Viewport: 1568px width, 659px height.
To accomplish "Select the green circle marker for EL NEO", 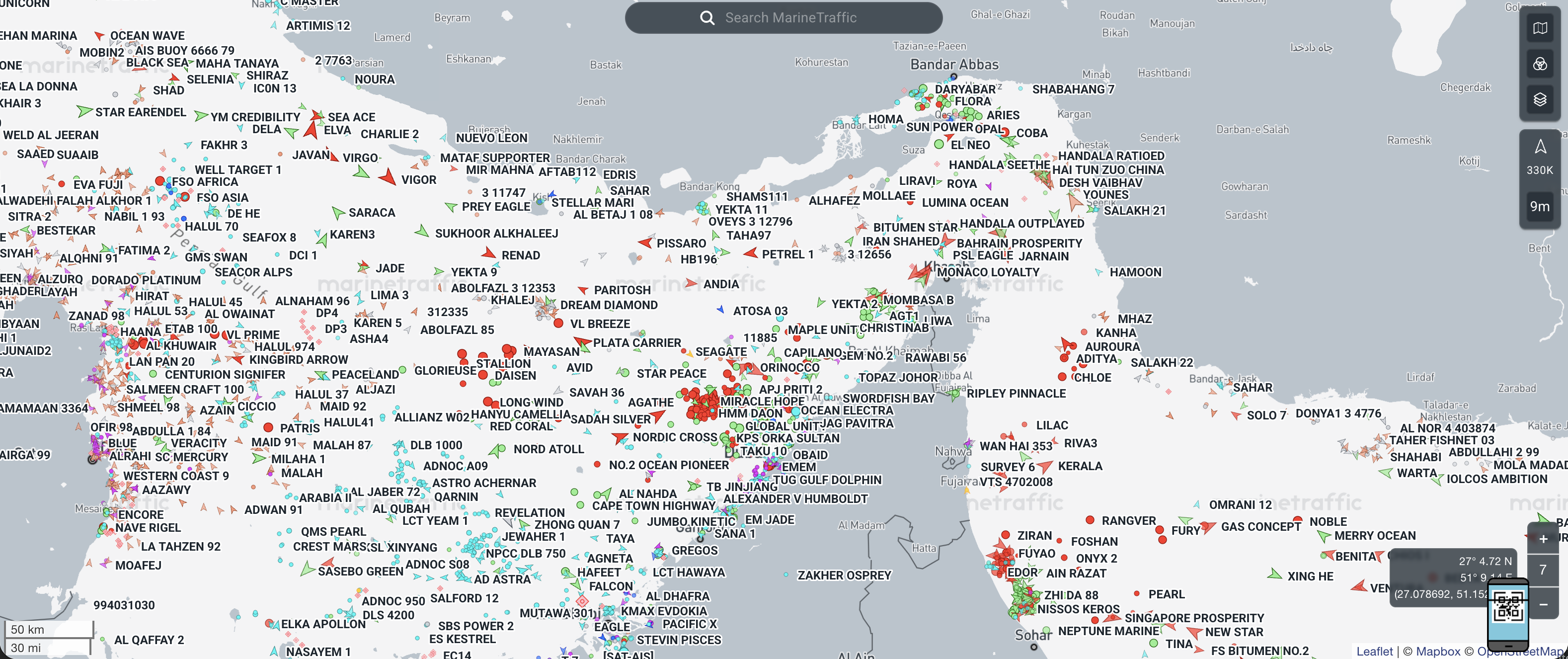I will [x=939, y=144].
